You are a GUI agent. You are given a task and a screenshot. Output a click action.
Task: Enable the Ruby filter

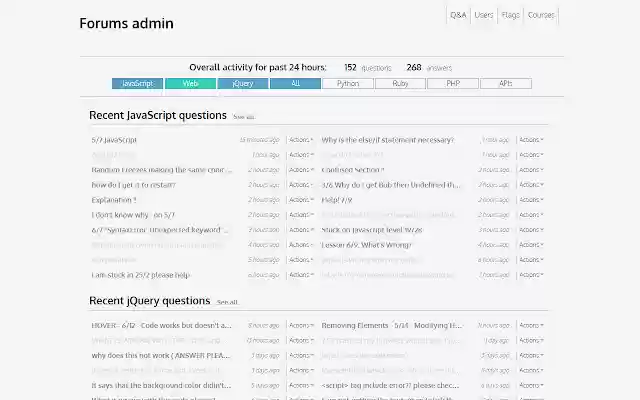(400, 83)
